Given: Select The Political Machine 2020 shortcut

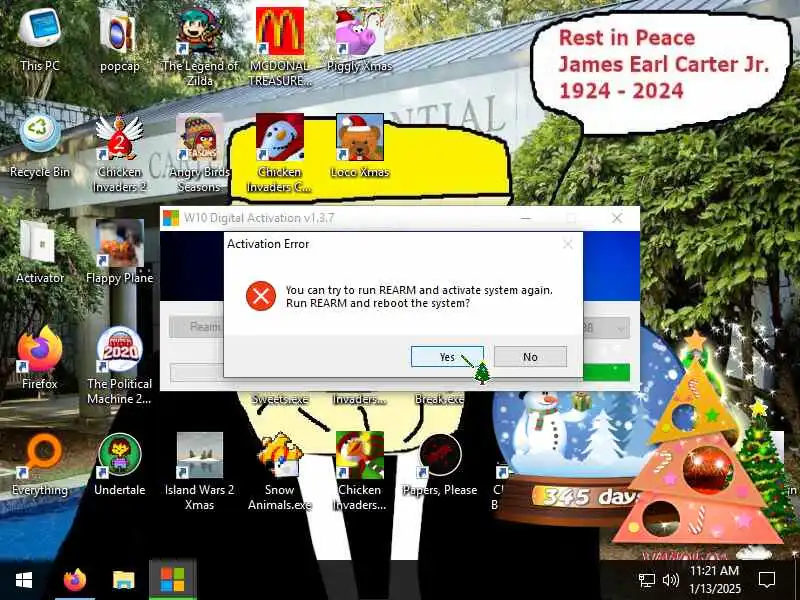Looking at the screenshot, I should point(119,365).
